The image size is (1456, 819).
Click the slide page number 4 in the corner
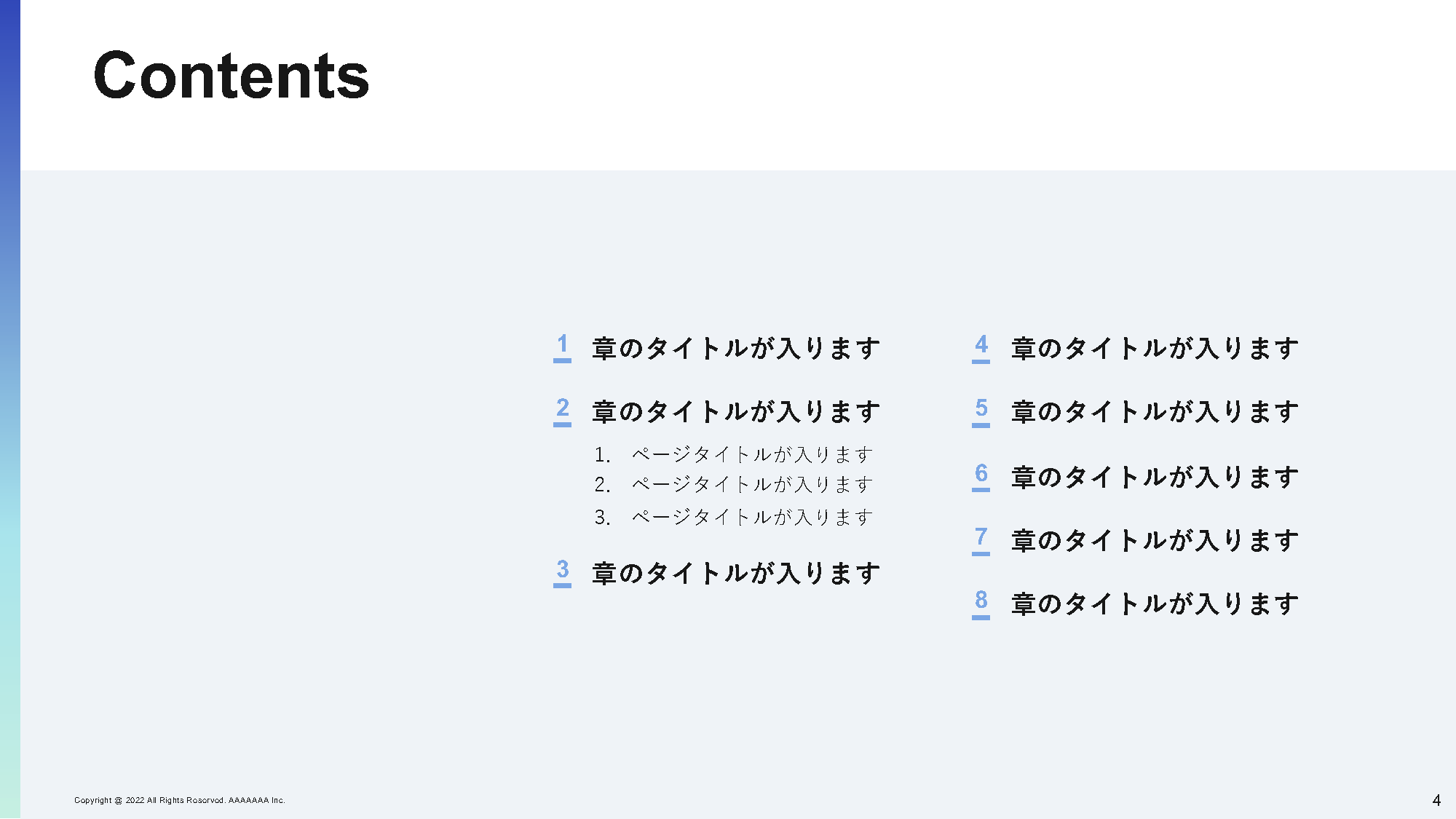pos(1436,800)
